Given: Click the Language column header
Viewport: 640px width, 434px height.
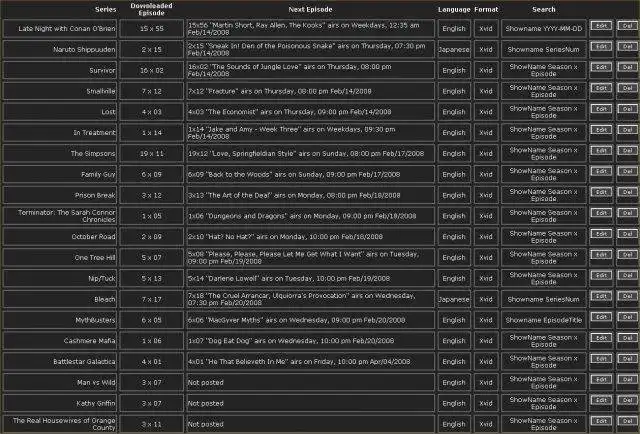Looking at the screenshot, I should pos(454,9).
